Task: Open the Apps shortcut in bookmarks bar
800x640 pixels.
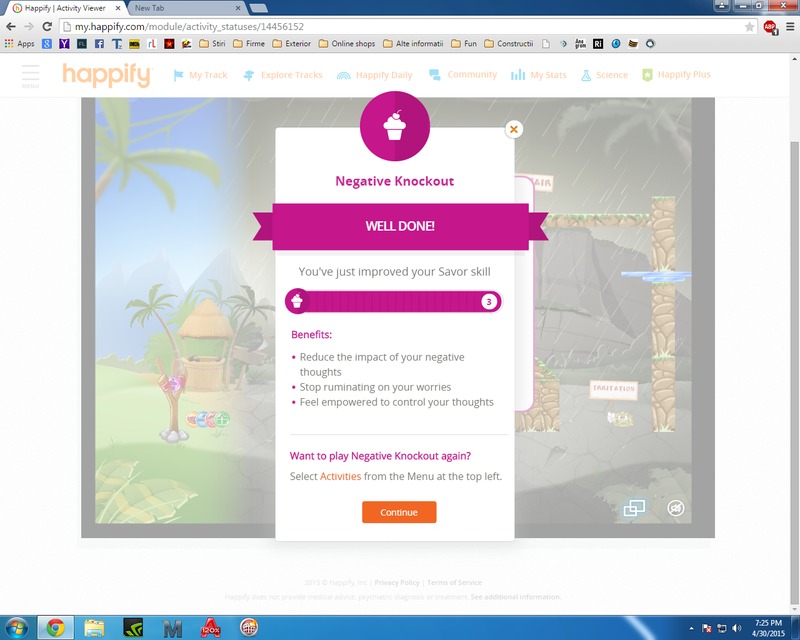Action: pos(19,44)
